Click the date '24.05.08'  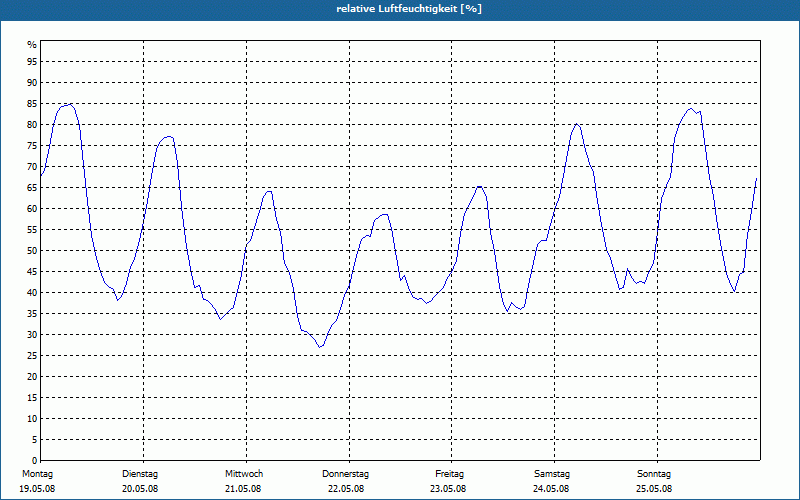click(x=551, y=489)
